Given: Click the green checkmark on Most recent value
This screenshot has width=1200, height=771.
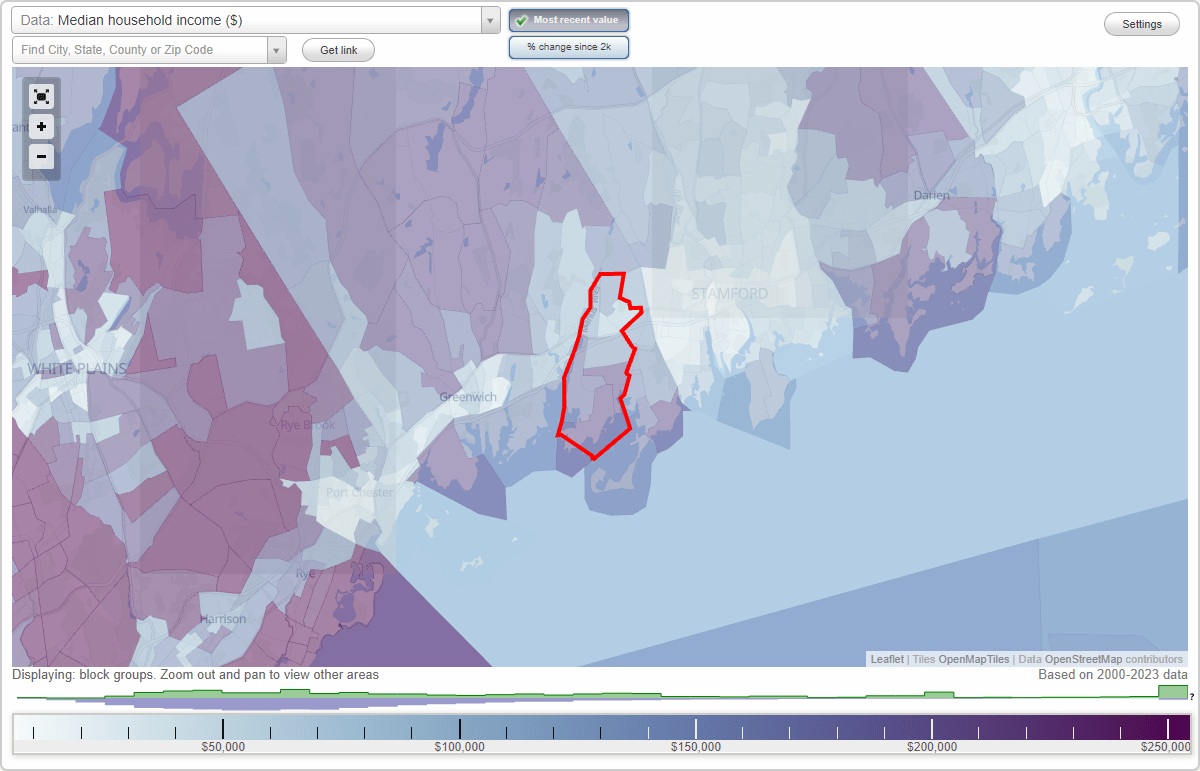Looking at the screenshot, I should coord(523,20).
